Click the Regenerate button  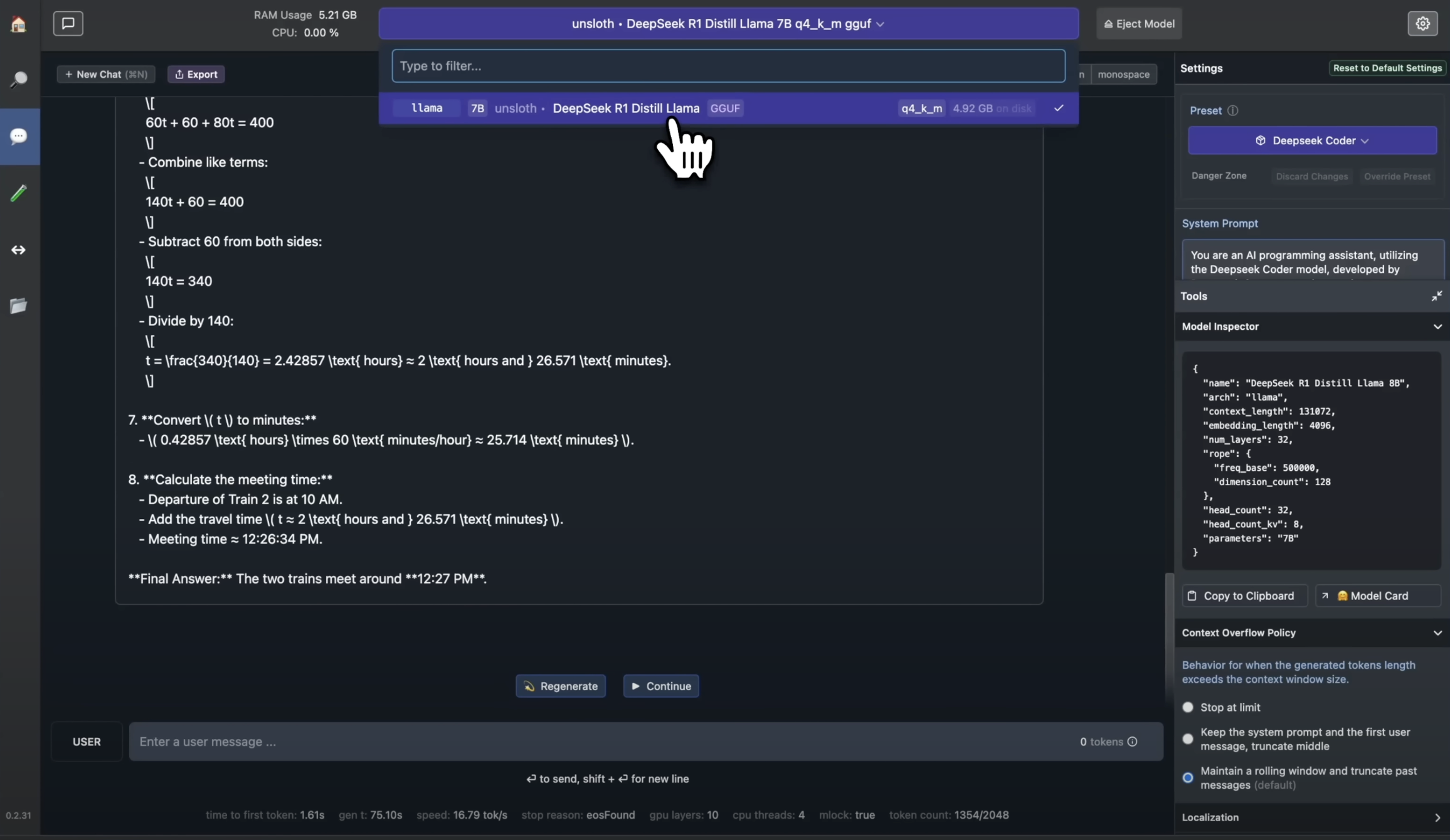[561, 686]
